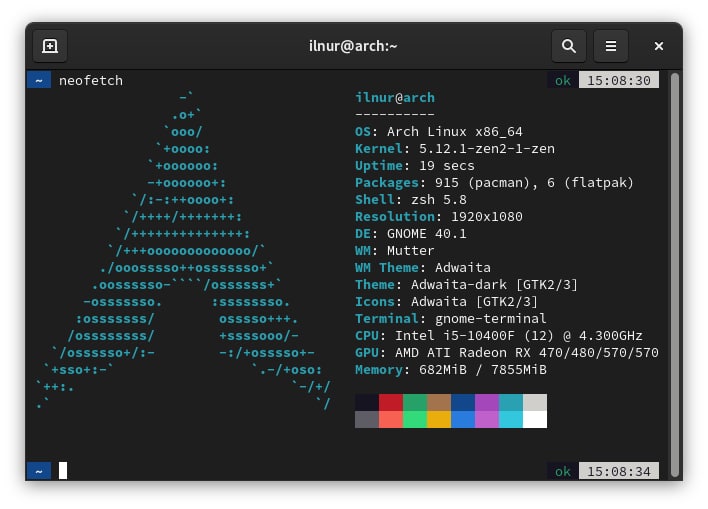This screenshot has width=708, height=509.
Task: Click the OS: Arch Linux x86_64 line
Action: [438, 131]
